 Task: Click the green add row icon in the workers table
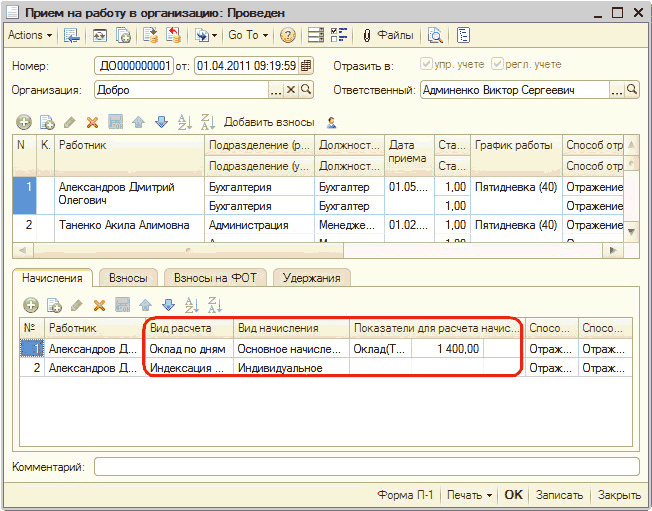point(25,122)
